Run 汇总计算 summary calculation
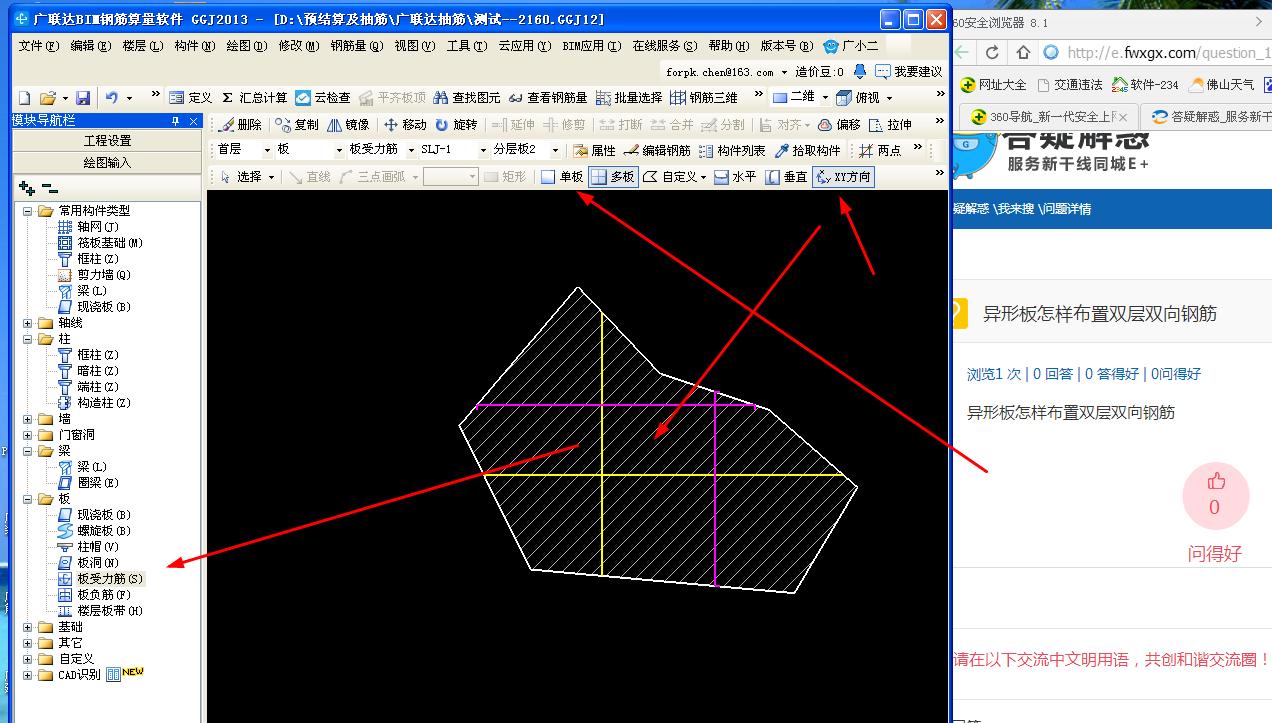Screen dimensions: 1272x723 254,98
